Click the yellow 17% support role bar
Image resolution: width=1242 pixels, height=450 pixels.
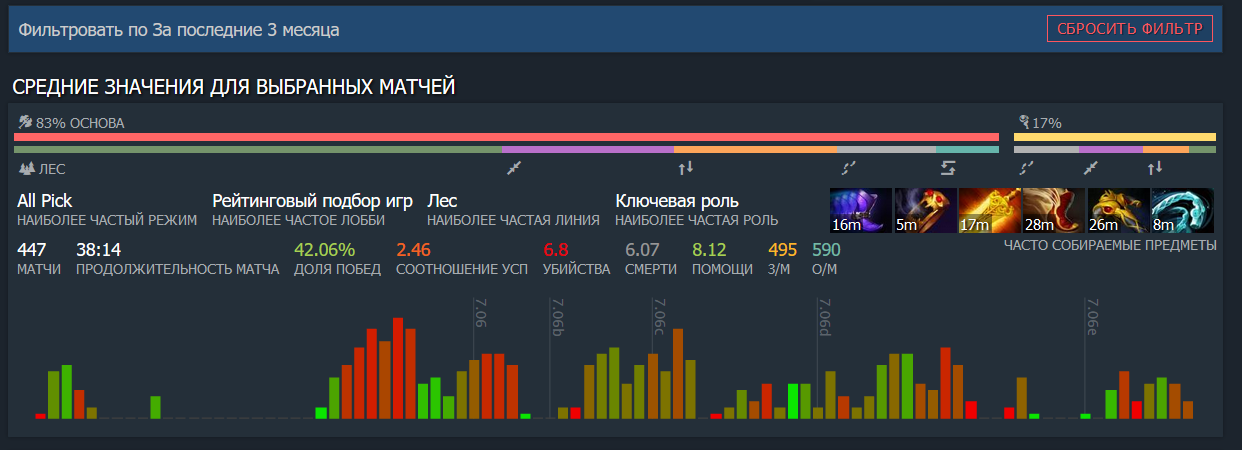(1115, 137)
